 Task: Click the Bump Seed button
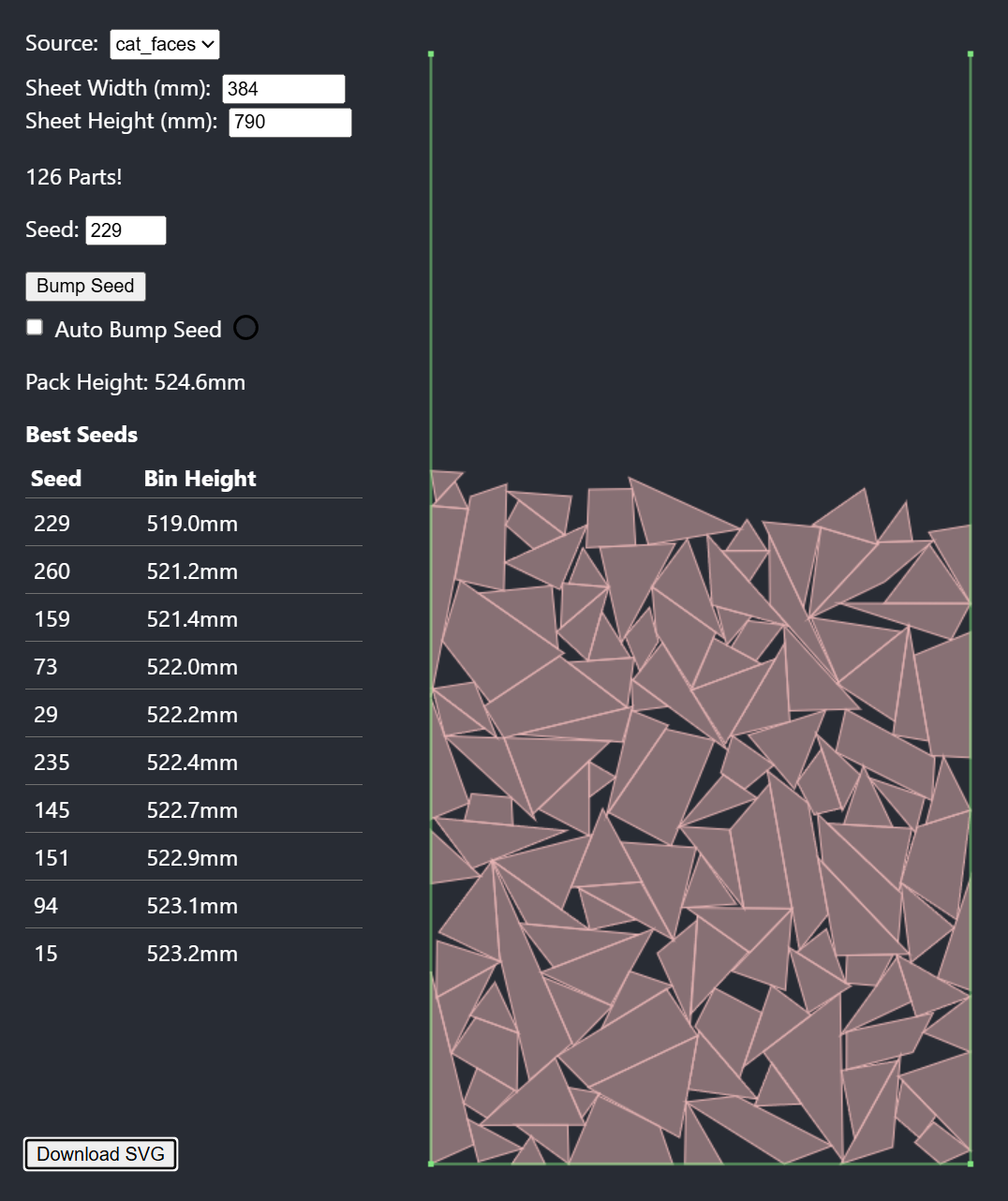(85, 286)
